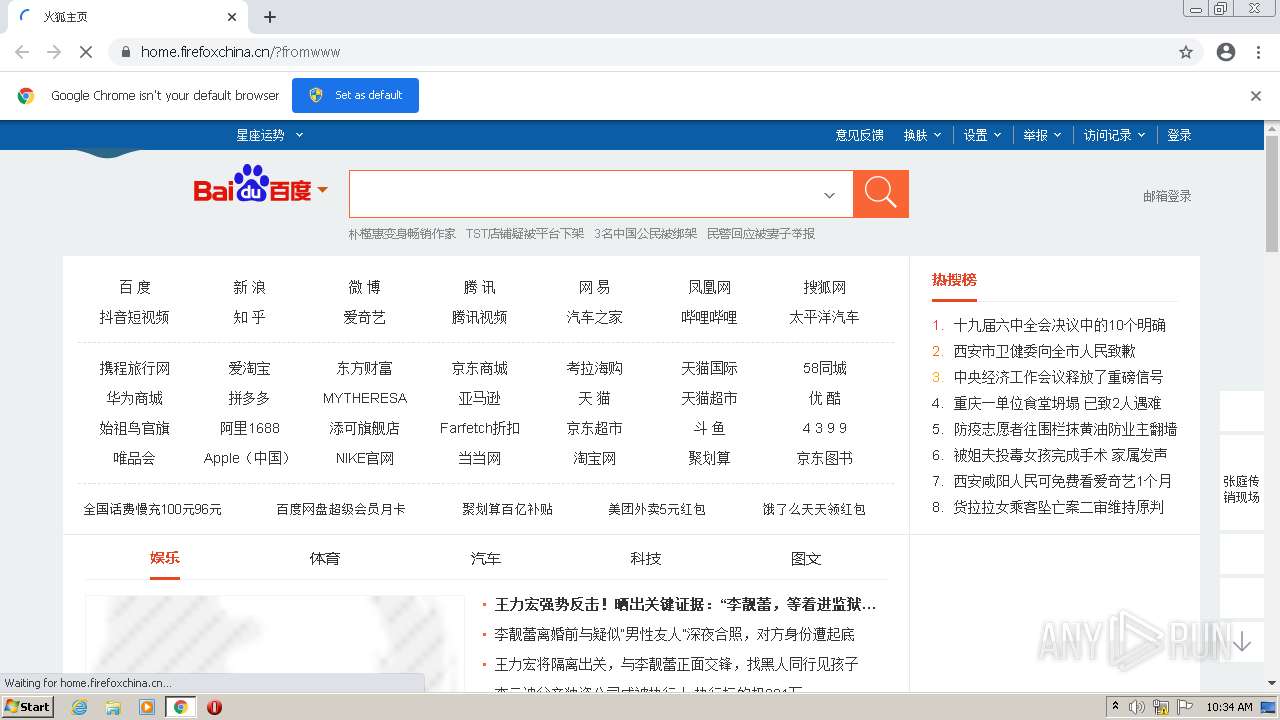Open the NIKE官网 link
The width and height of the screenshot is (1280, 720).
pos(364,458)
